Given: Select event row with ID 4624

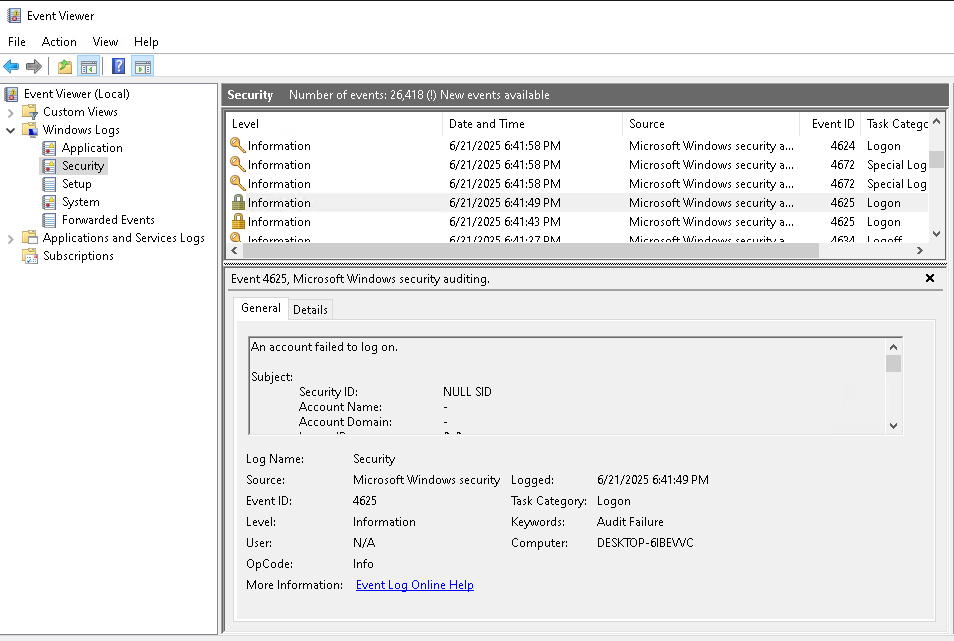Looking at the screenshot, I should (x=578, y=146).
